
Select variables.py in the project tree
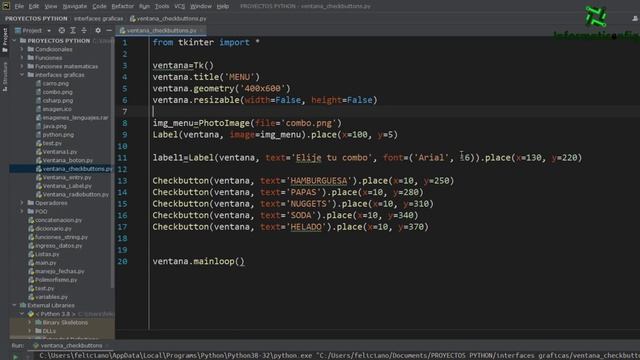click(51, 297)
